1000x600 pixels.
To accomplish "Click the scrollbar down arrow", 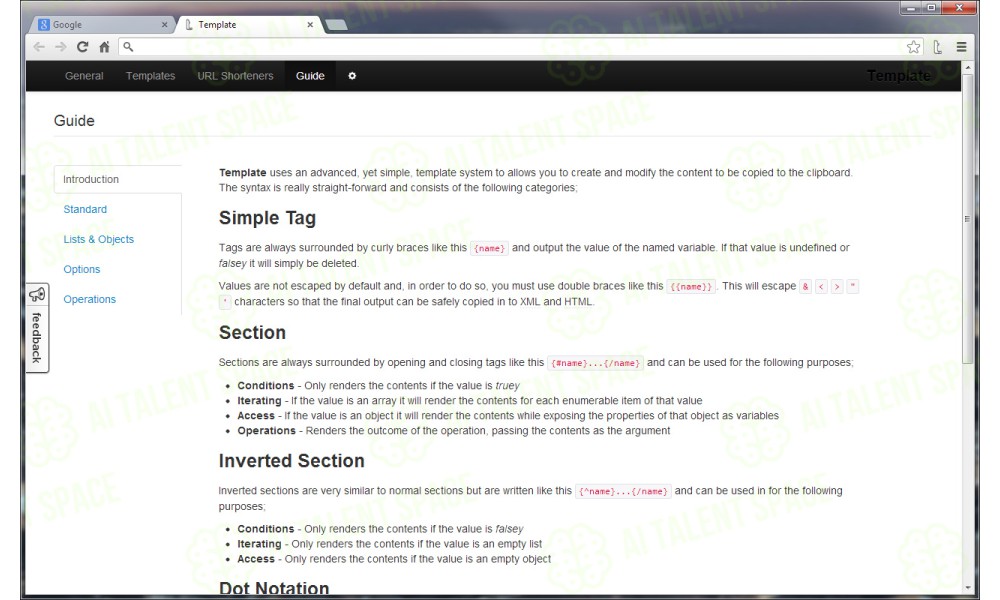I will (x=967, y=587).
